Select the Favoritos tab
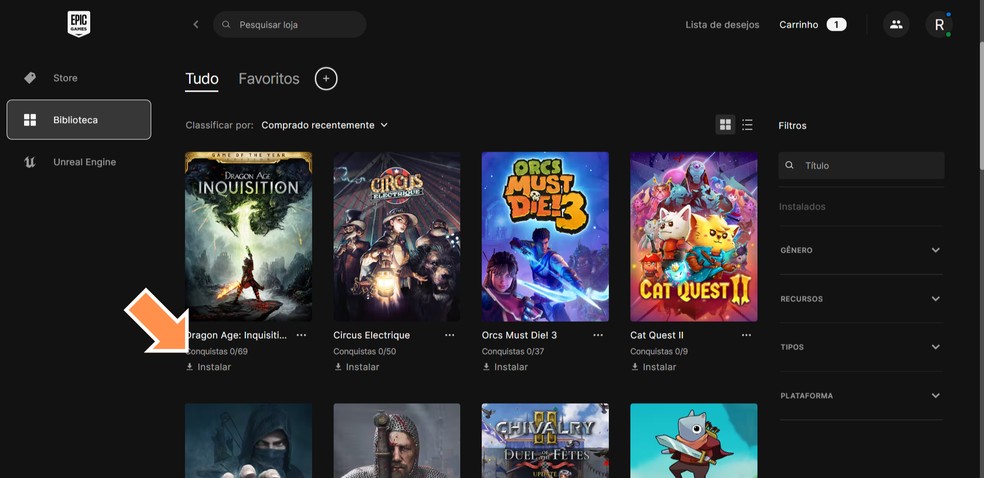The height and width of the screenshot is (478, 984). click(269, 79)
